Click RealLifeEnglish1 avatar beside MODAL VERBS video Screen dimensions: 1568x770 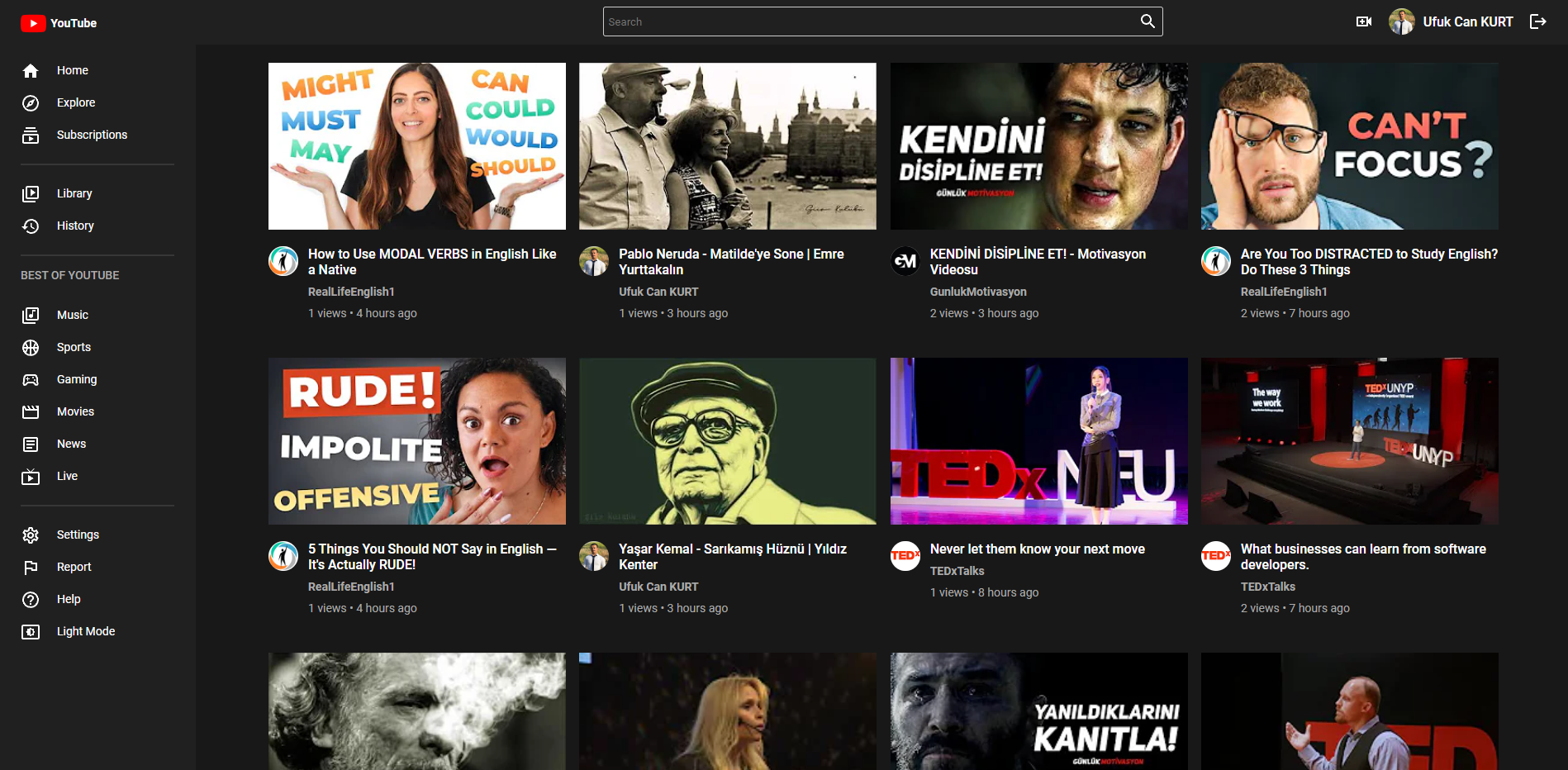coord(283,261)
